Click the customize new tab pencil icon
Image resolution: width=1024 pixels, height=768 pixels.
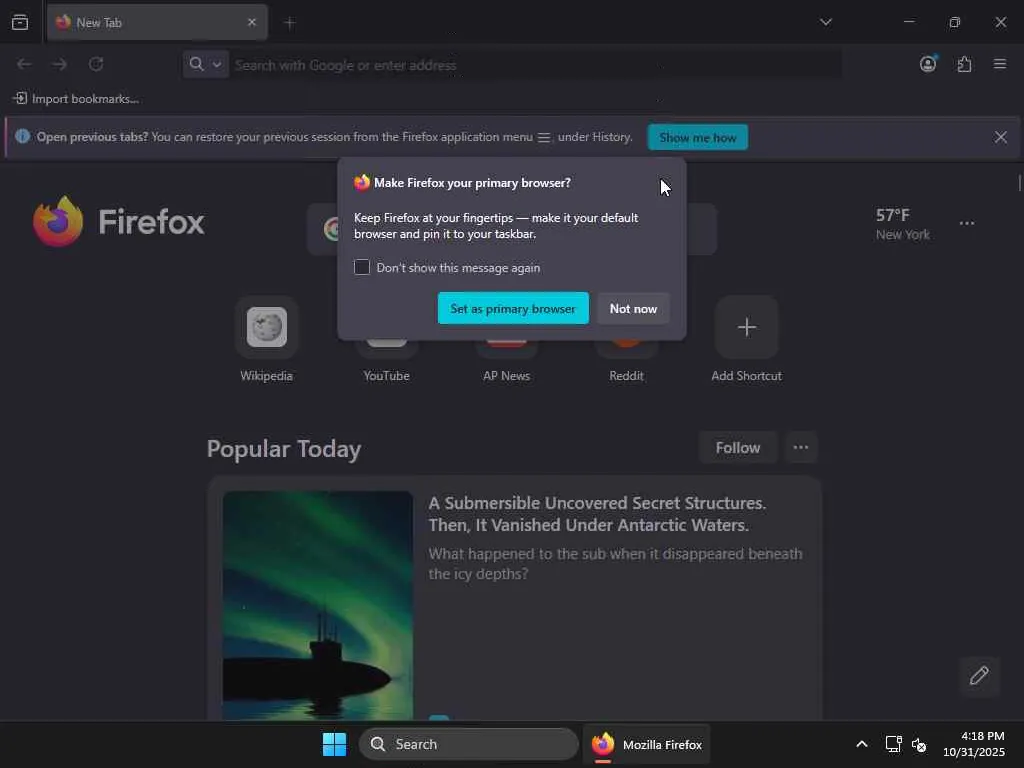978,675
